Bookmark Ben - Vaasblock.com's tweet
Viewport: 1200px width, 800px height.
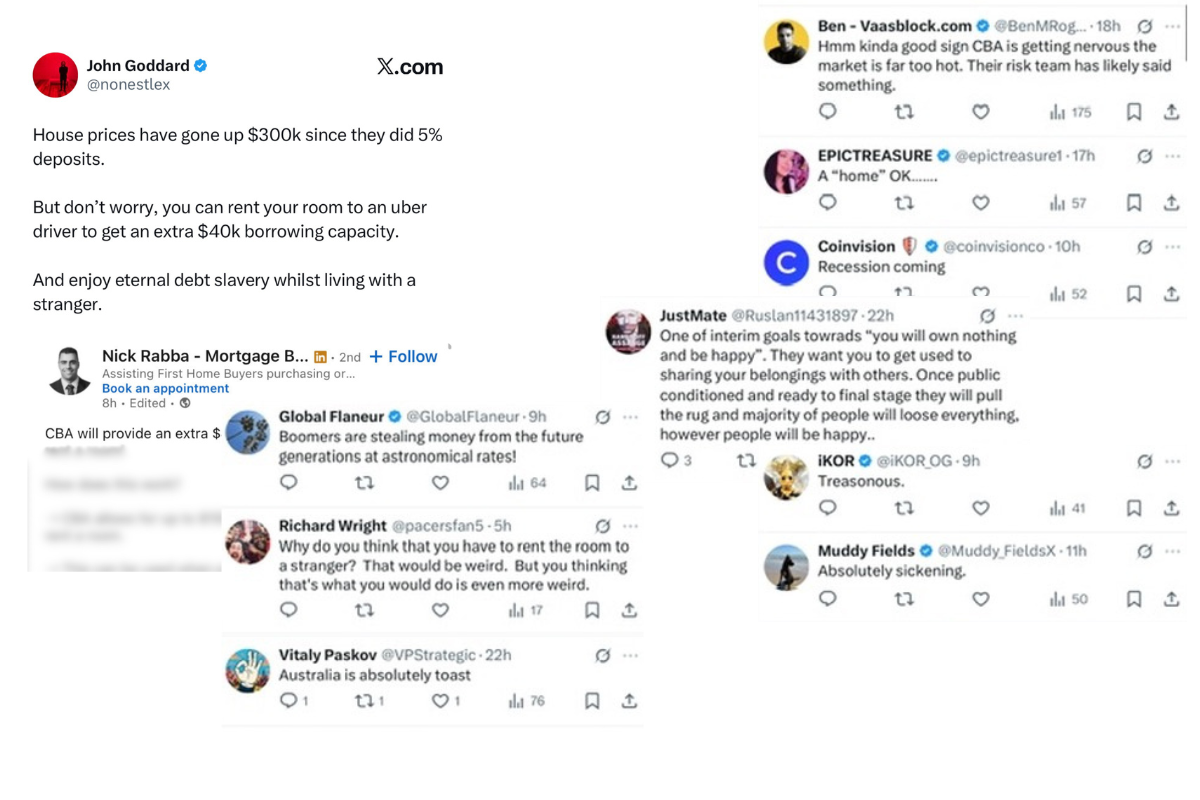(x=1134, y=112)
